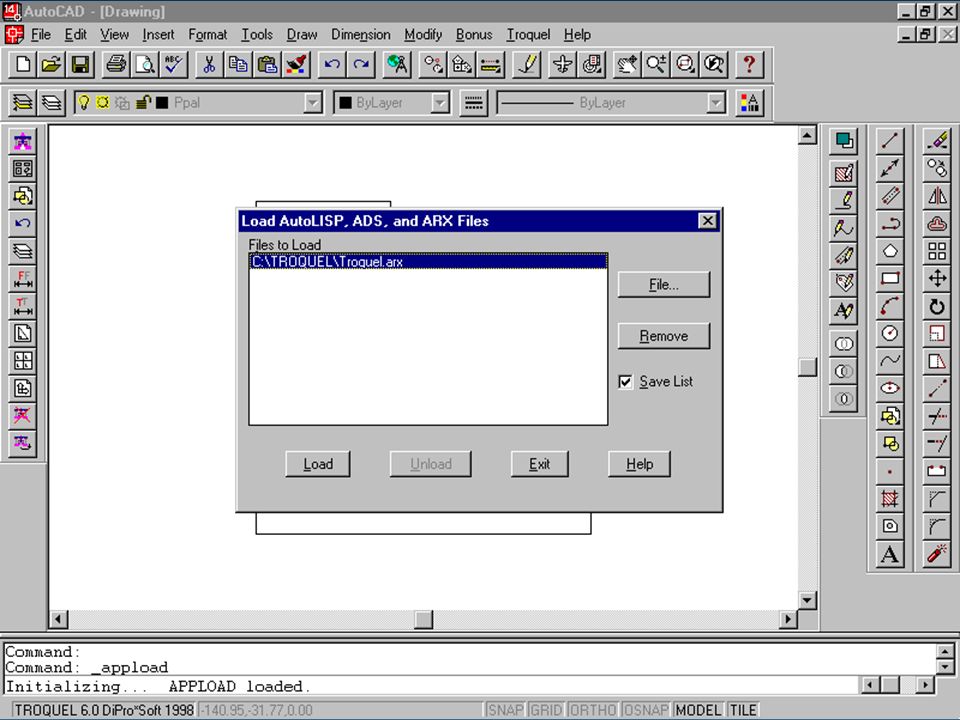This screenshot has height=720, width=960.
Task: Toggle SNAP mode in the status bar
Action: tap(505, 710)
